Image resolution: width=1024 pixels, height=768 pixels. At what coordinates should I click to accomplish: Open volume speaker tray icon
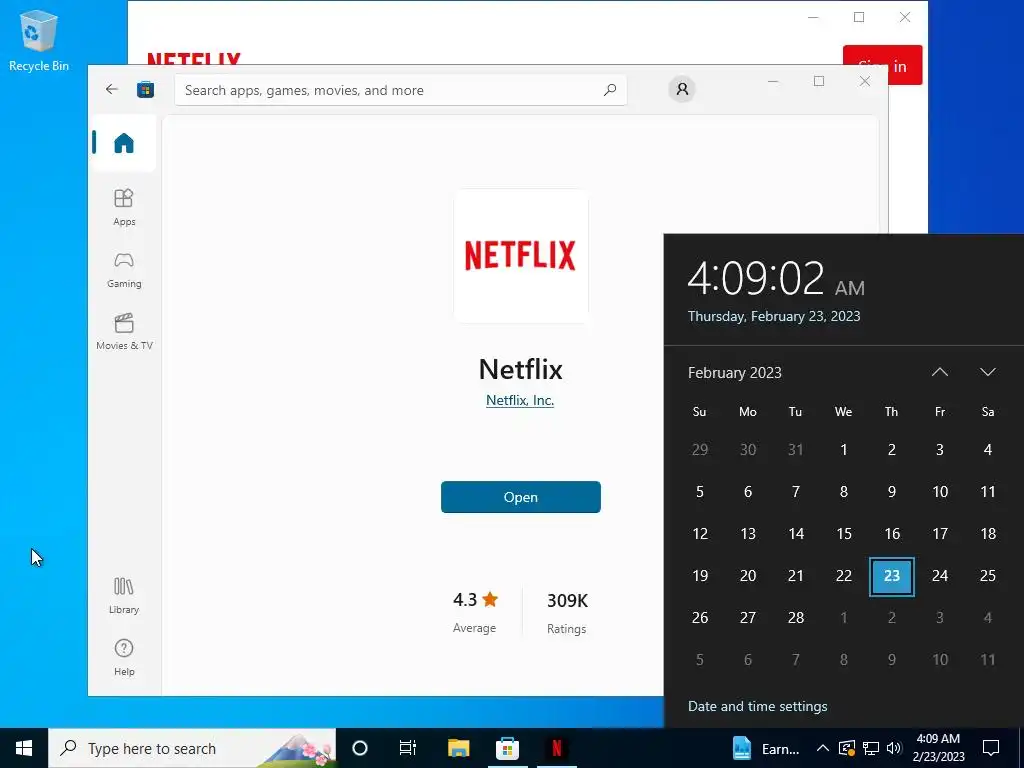[x=894, y=748]
